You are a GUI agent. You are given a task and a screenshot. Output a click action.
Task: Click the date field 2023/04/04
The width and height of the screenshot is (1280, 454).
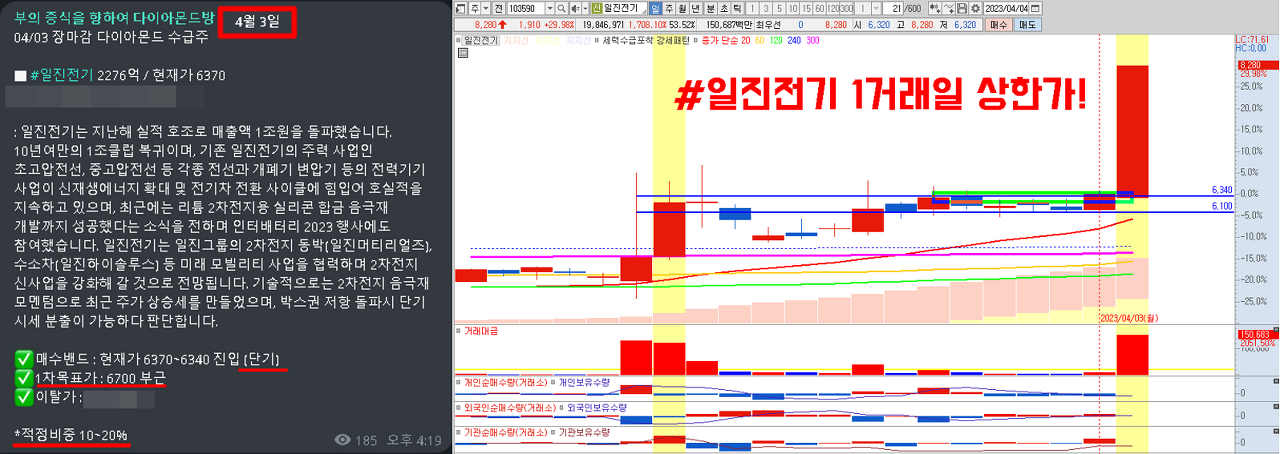pyautogui.click(x=1006, y=8)
